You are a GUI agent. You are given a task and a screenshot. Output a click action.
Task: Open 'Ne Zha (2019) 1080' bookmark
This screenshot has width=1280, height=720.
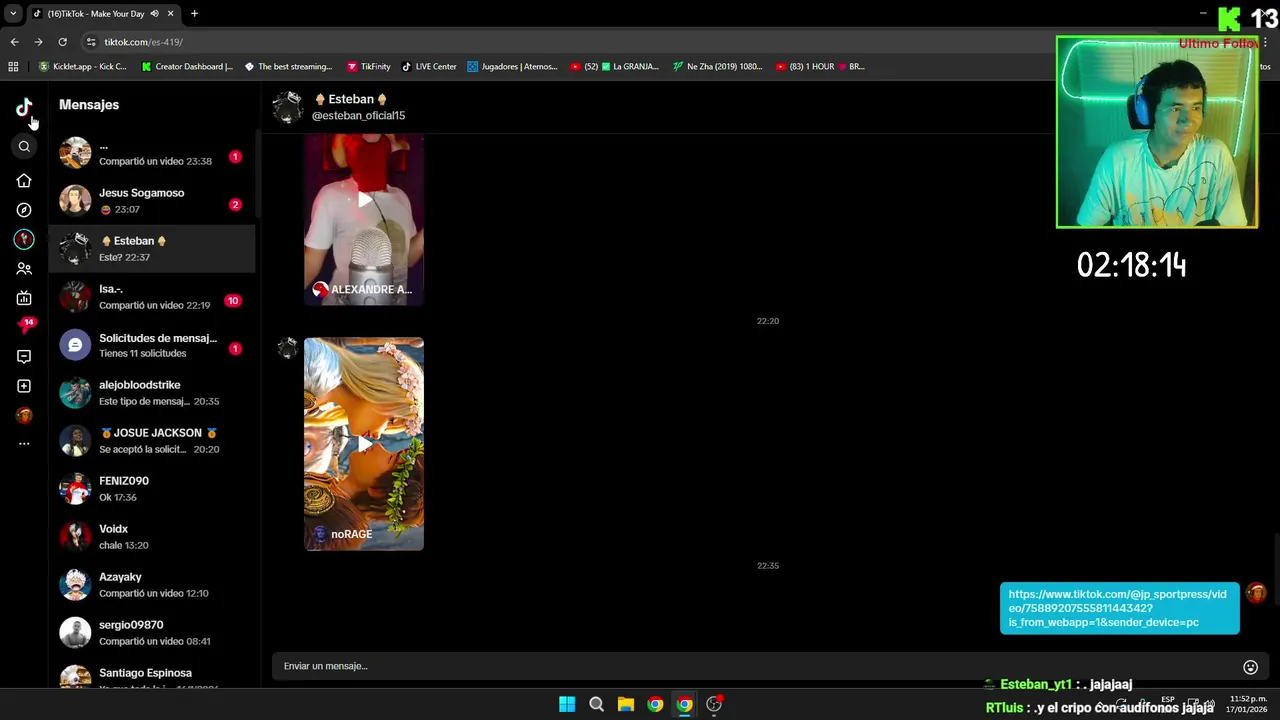pyautogui.click(x=717, y=67)
